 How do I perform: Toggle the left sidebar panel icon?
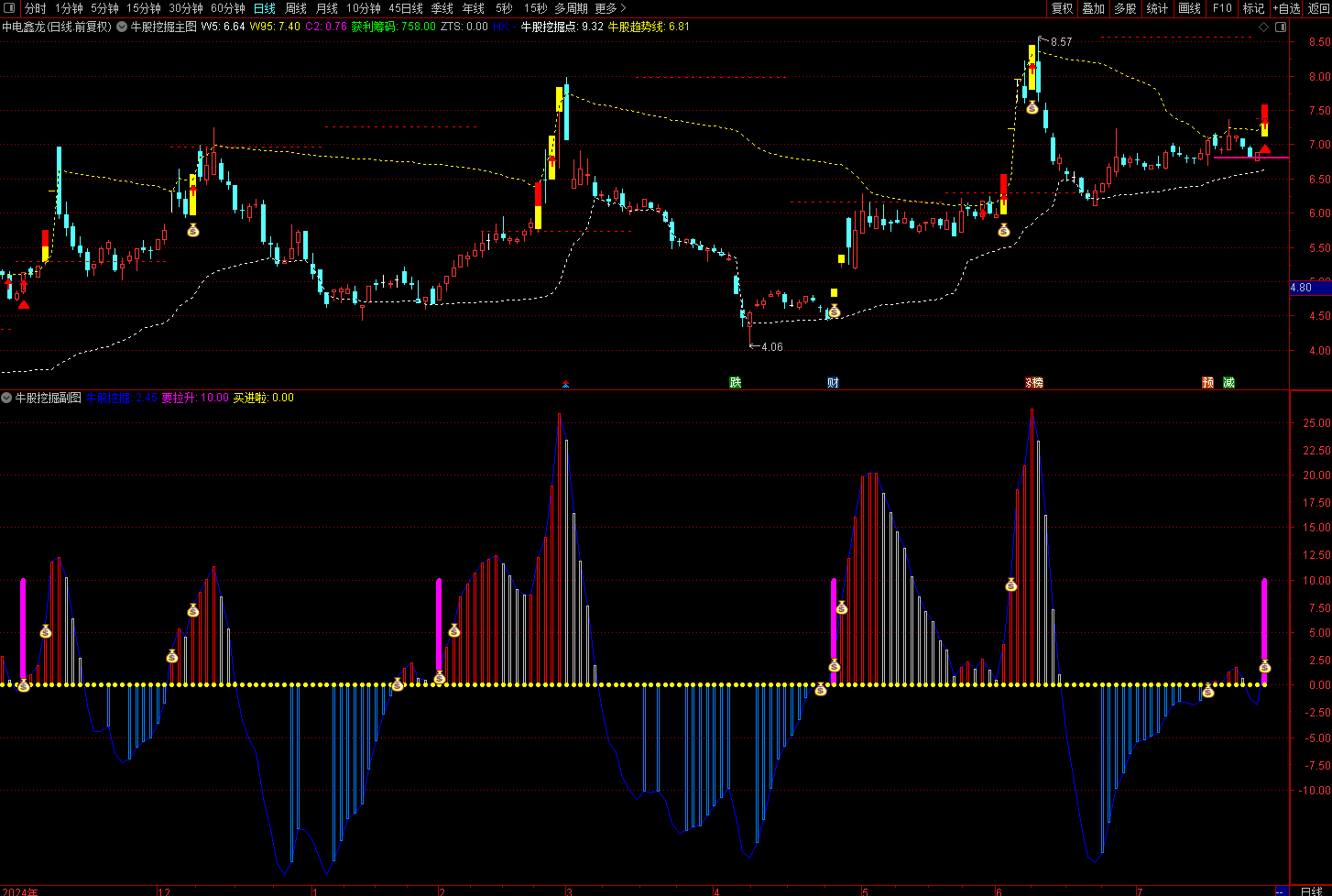[10, 8]
